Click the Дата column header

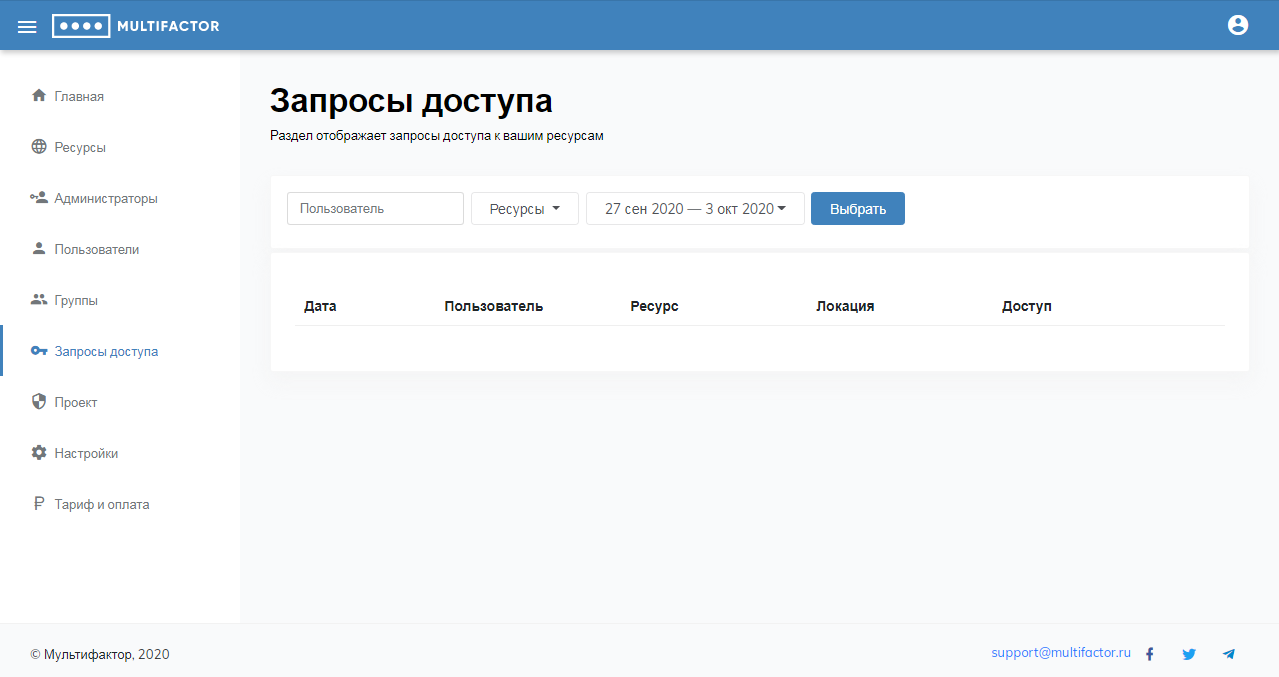pos(320,306)
